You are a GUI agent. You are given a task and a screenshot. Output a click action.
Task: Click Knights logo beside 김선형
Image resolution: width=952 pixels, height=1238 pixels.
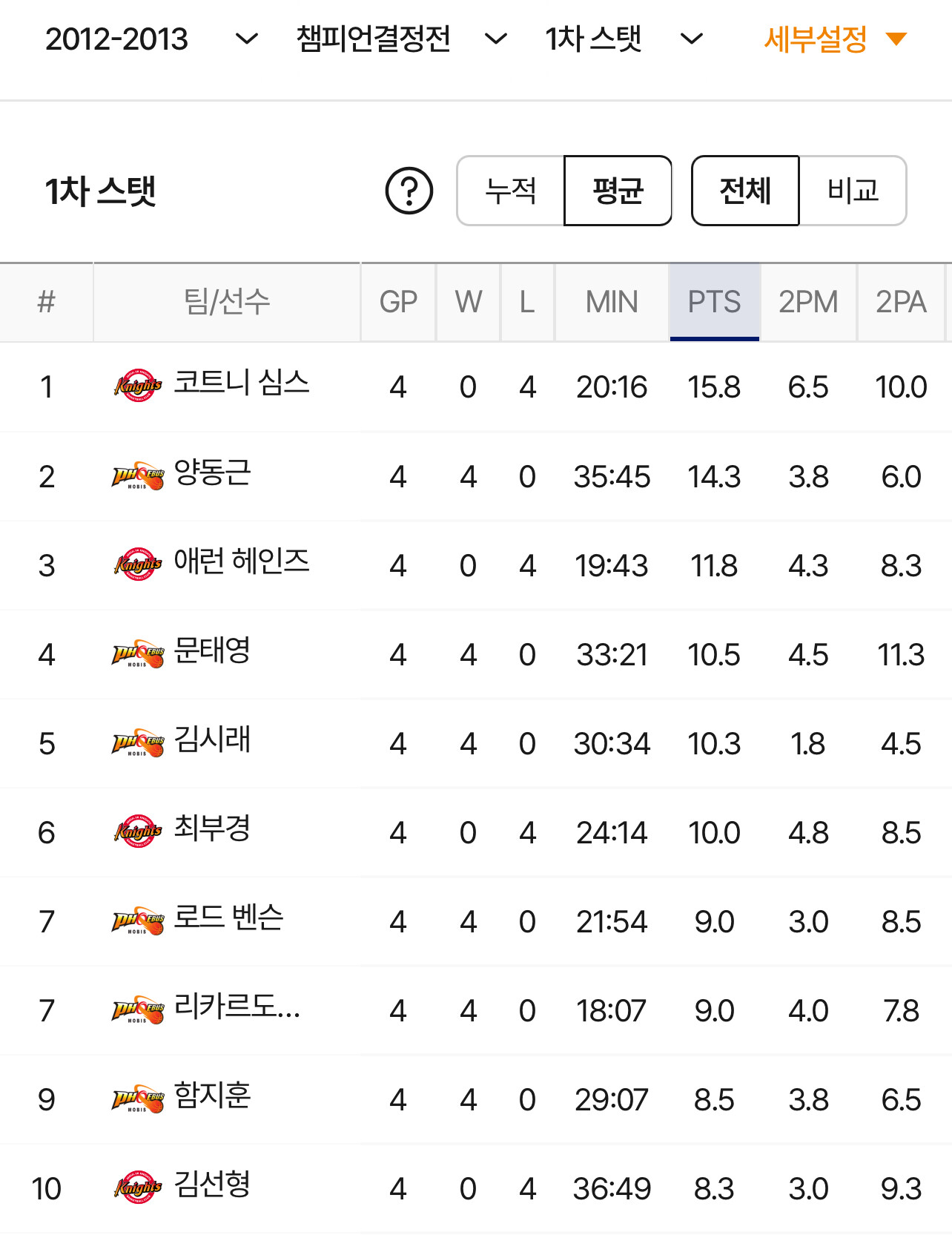pyautogui.click(x=138, y=1188)
